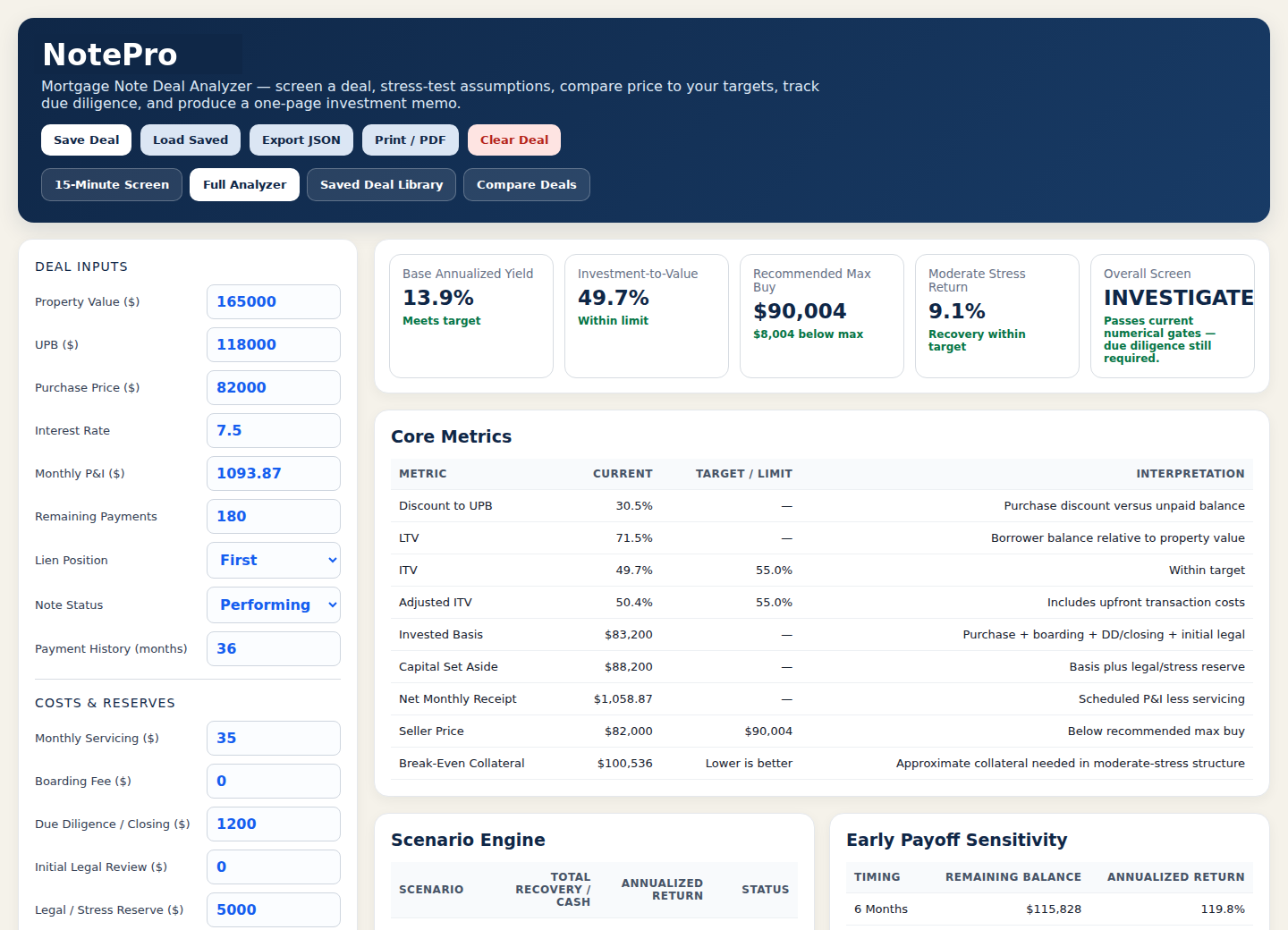The image size is (1288, 930).
Task: Click Break-Even Collateral value $100,536
Action: (x=625, y=764)
